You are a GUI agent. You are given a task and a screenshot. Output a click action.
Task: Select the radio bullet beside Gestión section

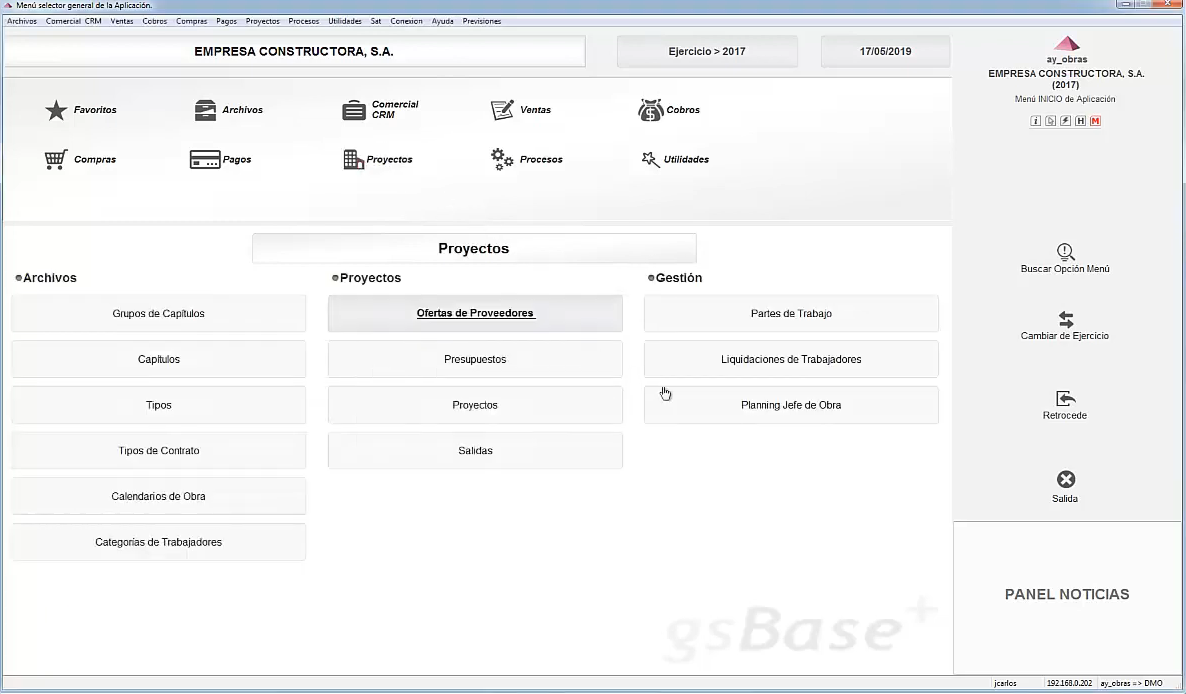pos(651,277)
